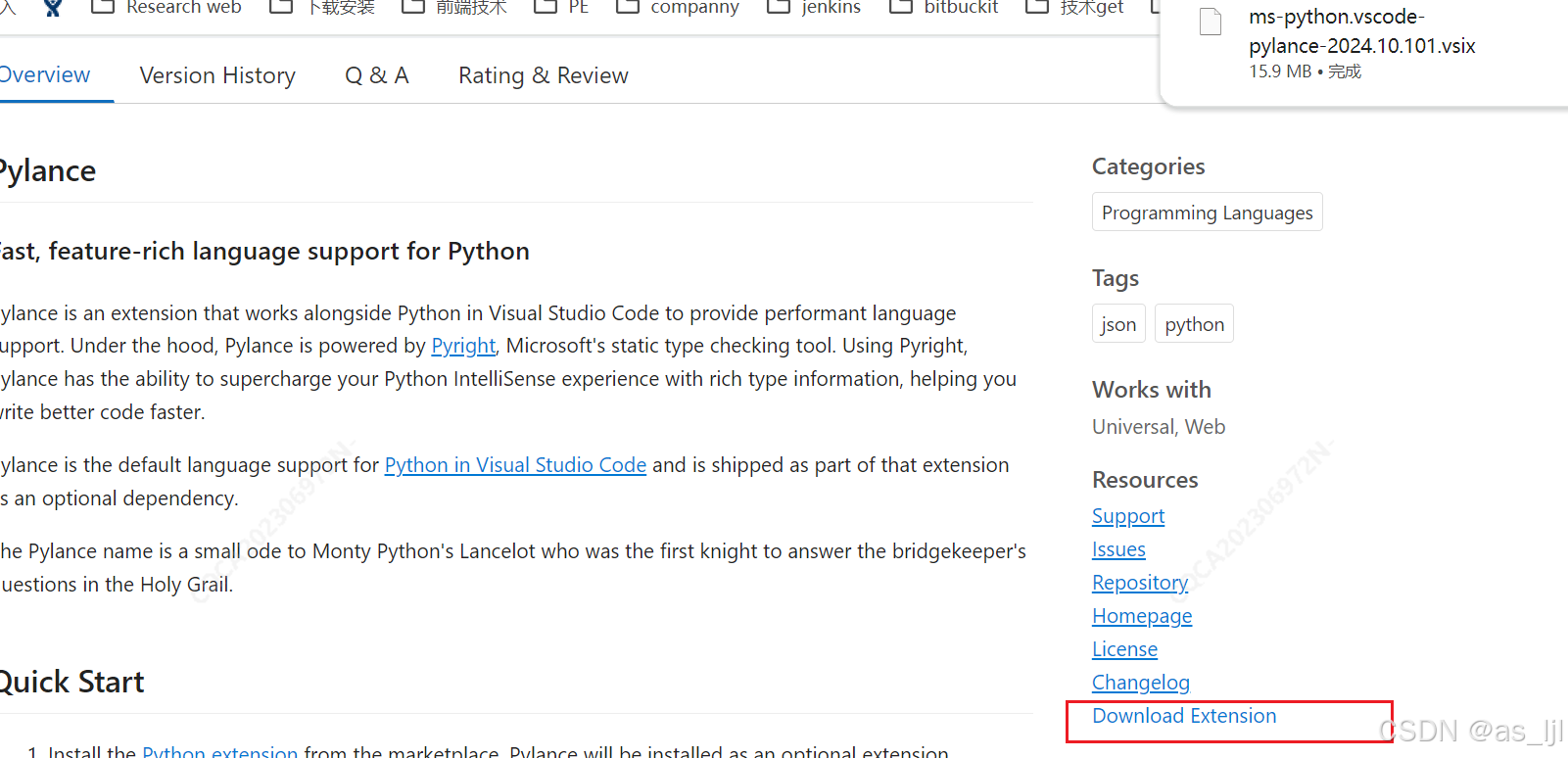Click the Download Extension link
Viewport: 1568px width, 758px height.
(x=1184, y=716)
